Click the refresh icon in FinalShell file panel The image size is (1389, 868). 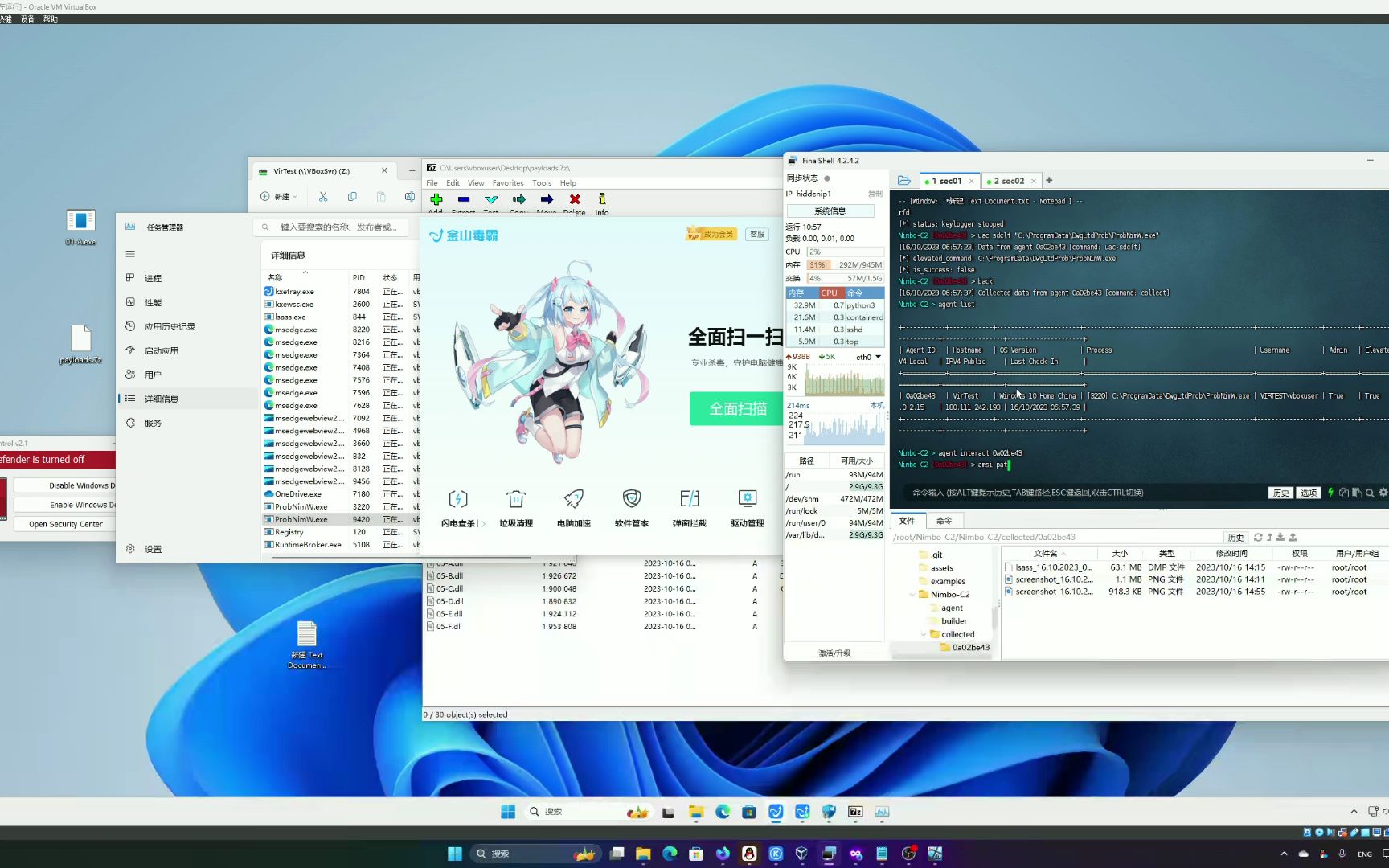tap(1258, 537)
